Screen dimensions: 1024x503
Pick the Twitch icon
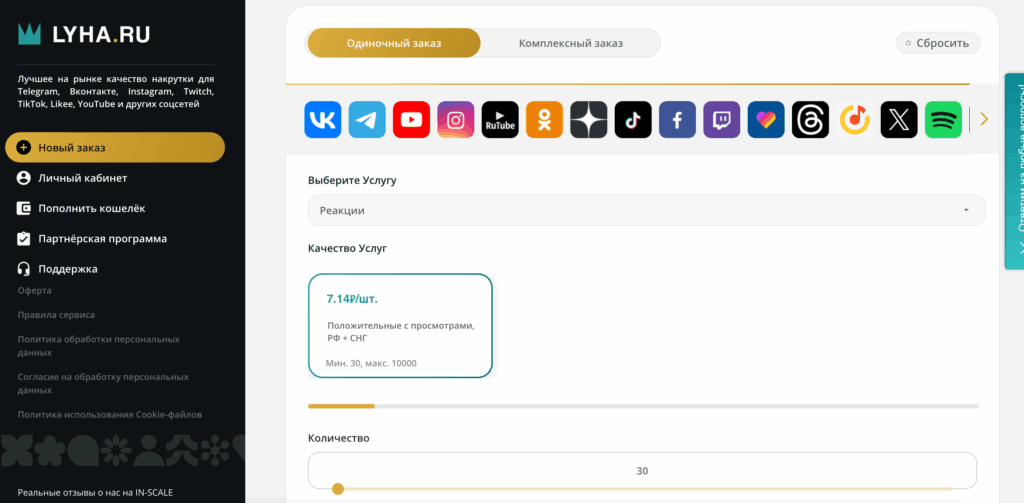click(721, 120)
